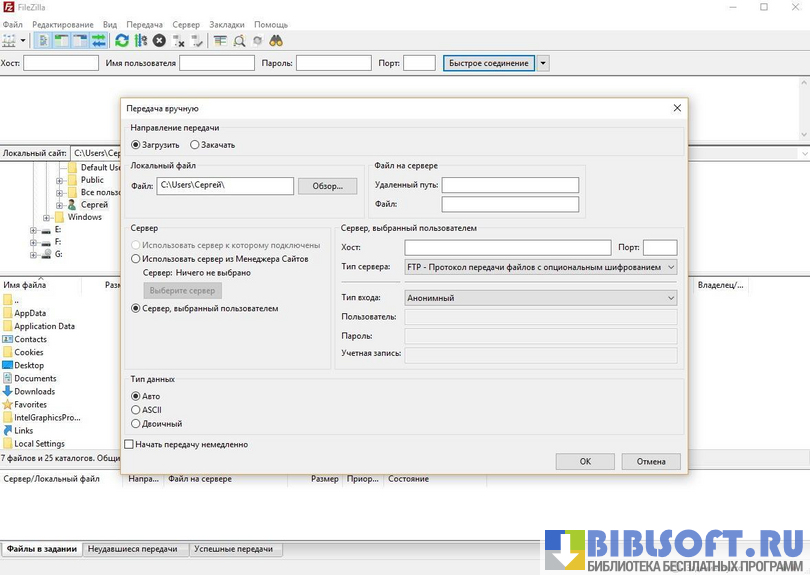Screen dimensions: 810x575
Task: Toggle transfer queue display icon
Action: tap(99, 41)
